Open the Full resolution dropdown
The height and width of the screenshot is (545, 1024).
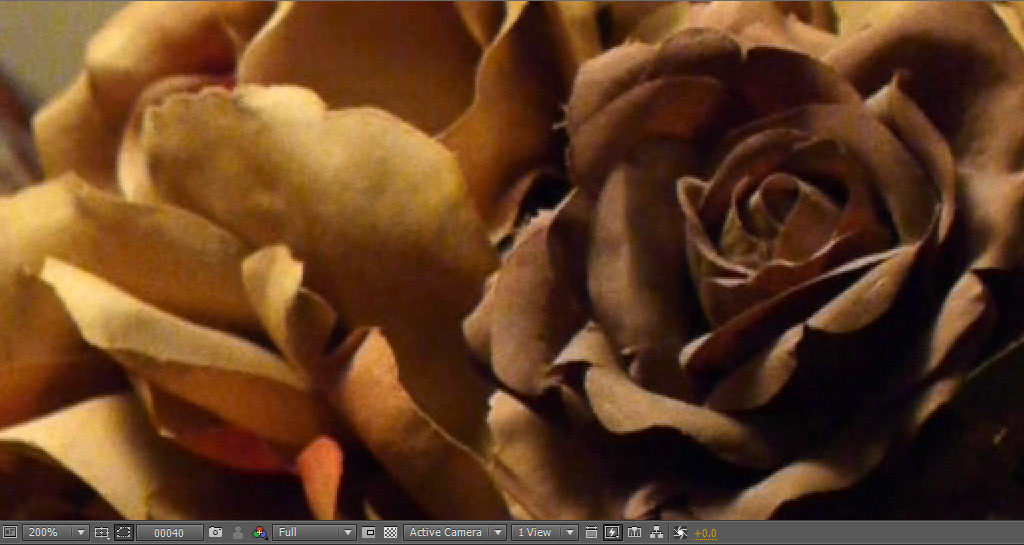(315, 533)
